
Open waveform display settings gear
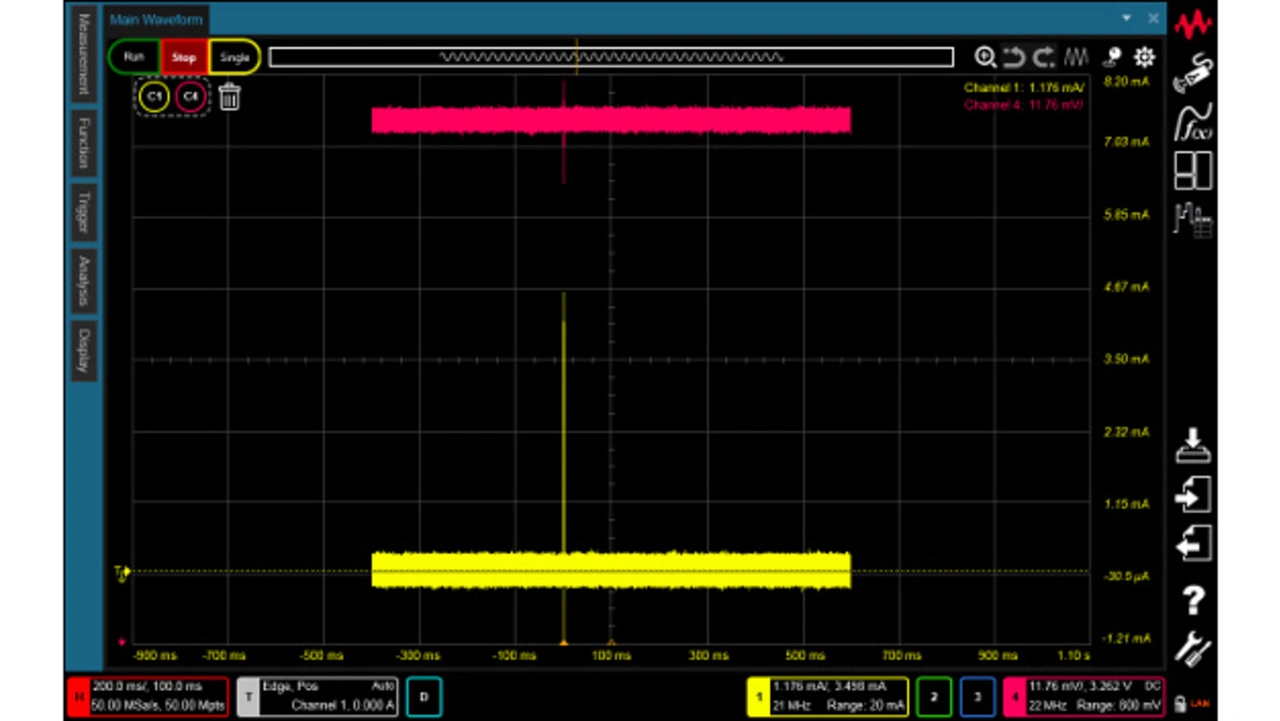1144,57
